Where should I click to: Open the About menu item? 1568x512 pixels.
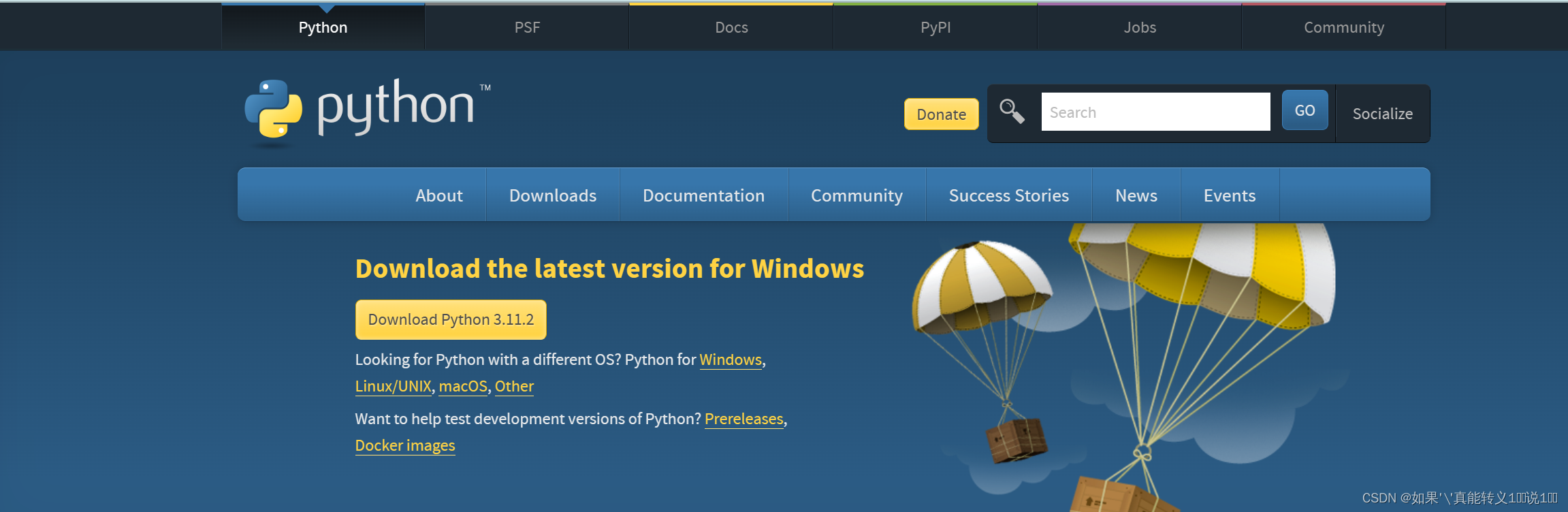(439, 195)
